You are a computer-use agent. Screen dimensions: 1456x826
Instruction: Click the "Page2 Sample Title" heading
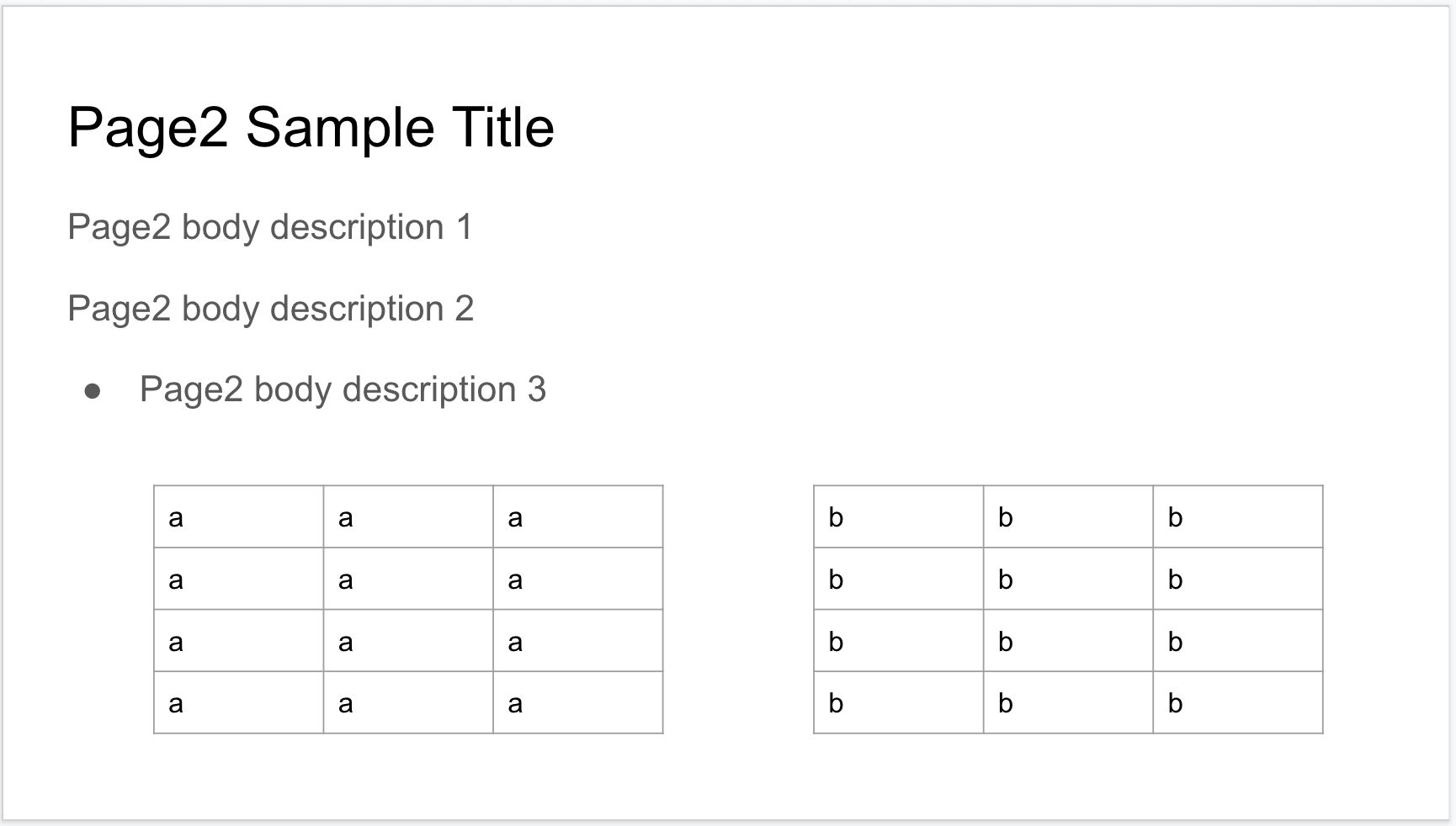[311, 128]
